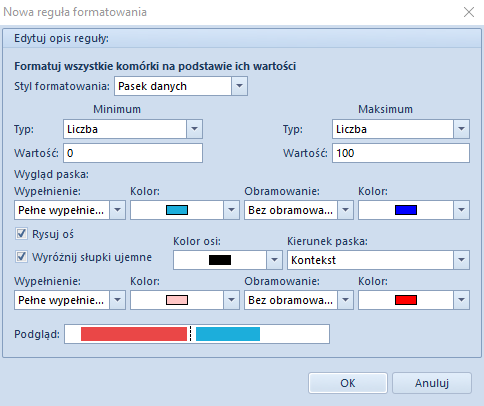Toggle the Rysuj oś checkbox
Screen dimensions: 484x406
tap(21, 234)
